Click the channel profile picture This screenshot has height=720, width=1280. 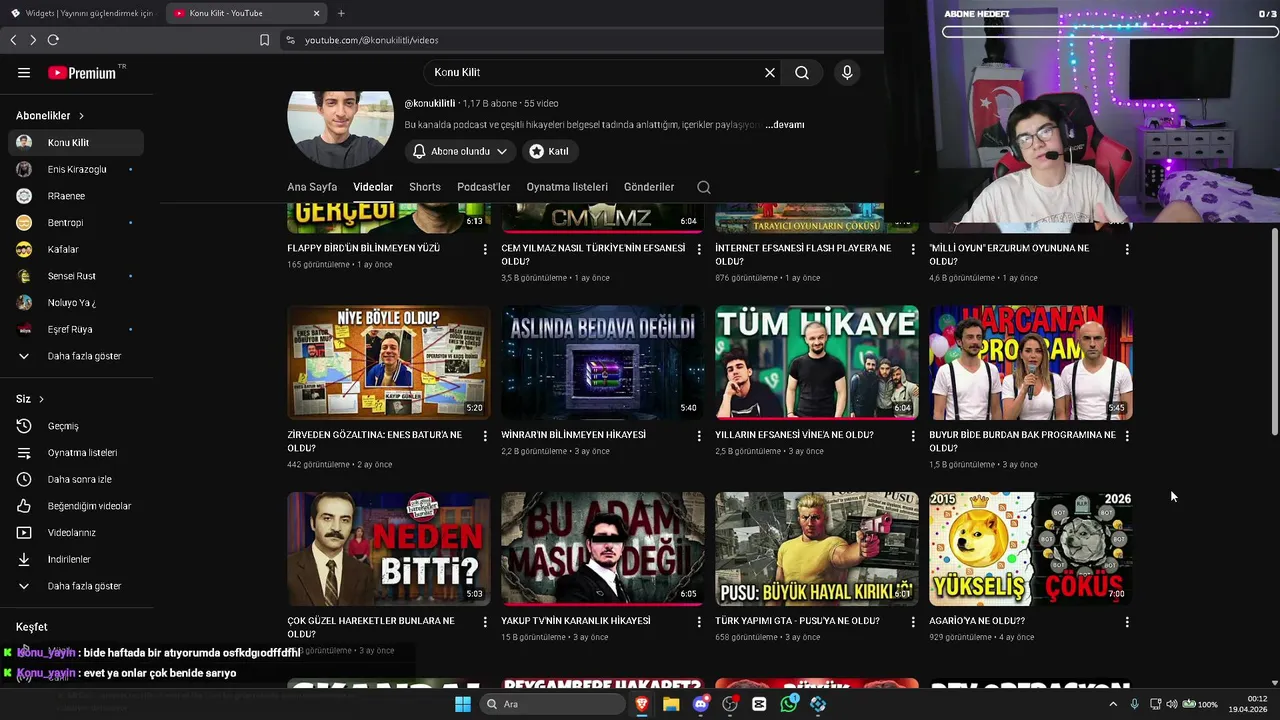click(340, 128)
